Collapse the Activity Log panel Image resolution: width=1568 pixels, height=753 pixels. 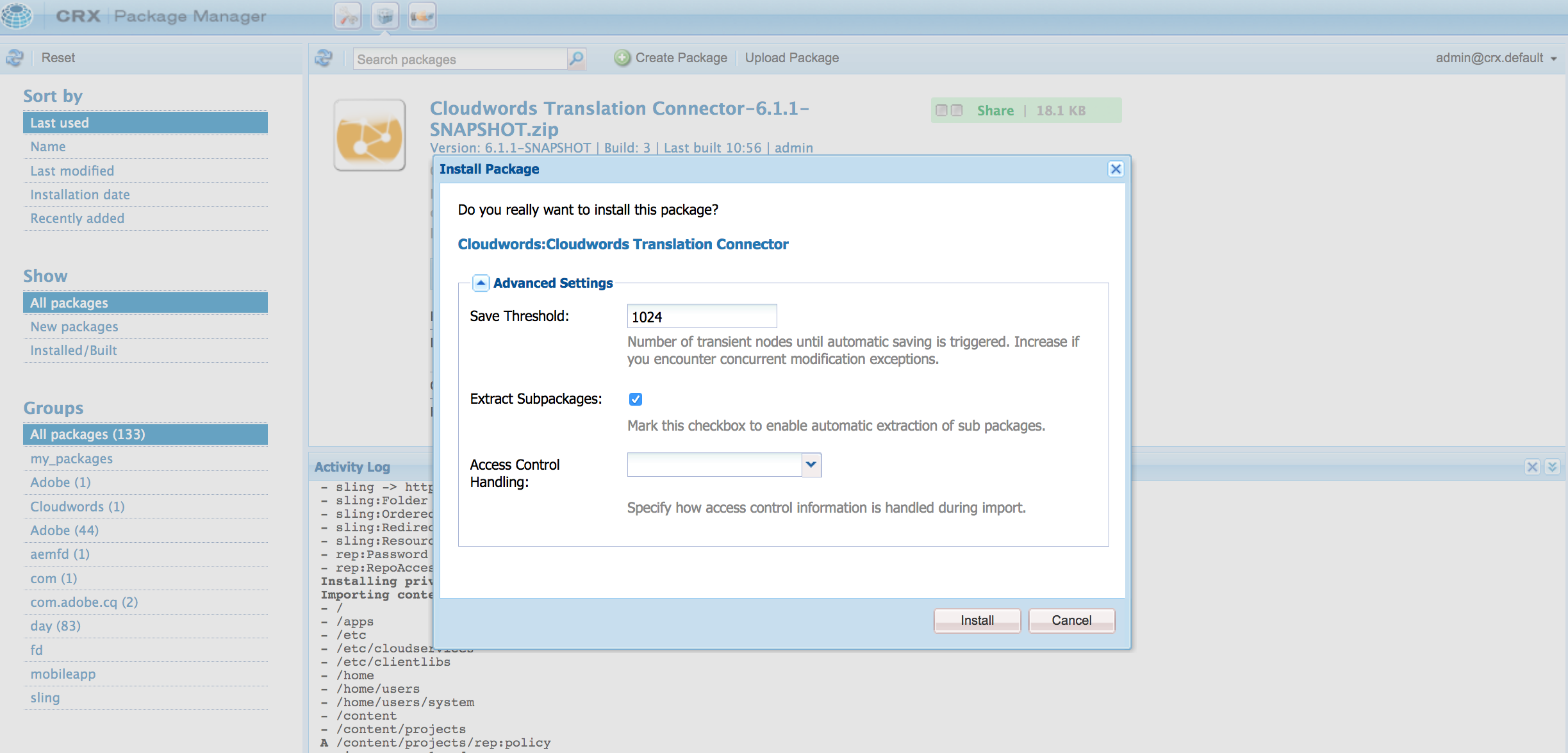point(1552,467)
